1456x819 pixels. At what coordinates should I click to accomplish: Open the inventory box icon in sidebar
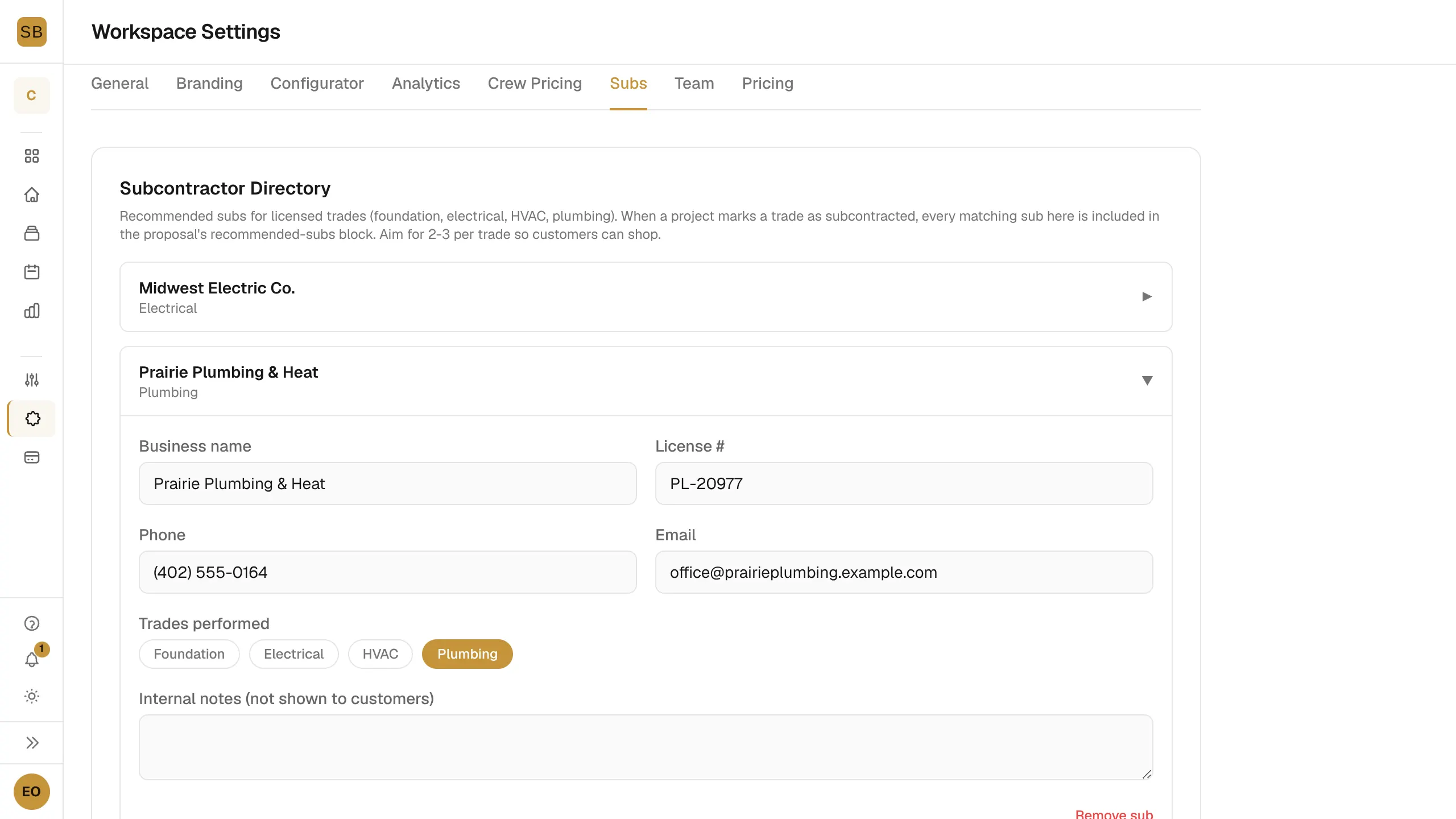[32, 233]
